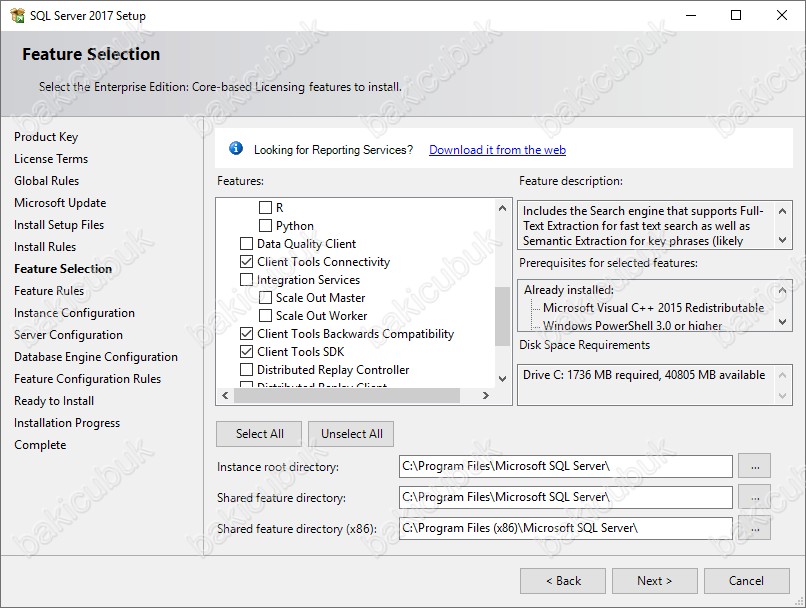The height and width of the screenshot is (608, 806).
Task: Select Install Setup Files step
Action: point(59,225)
